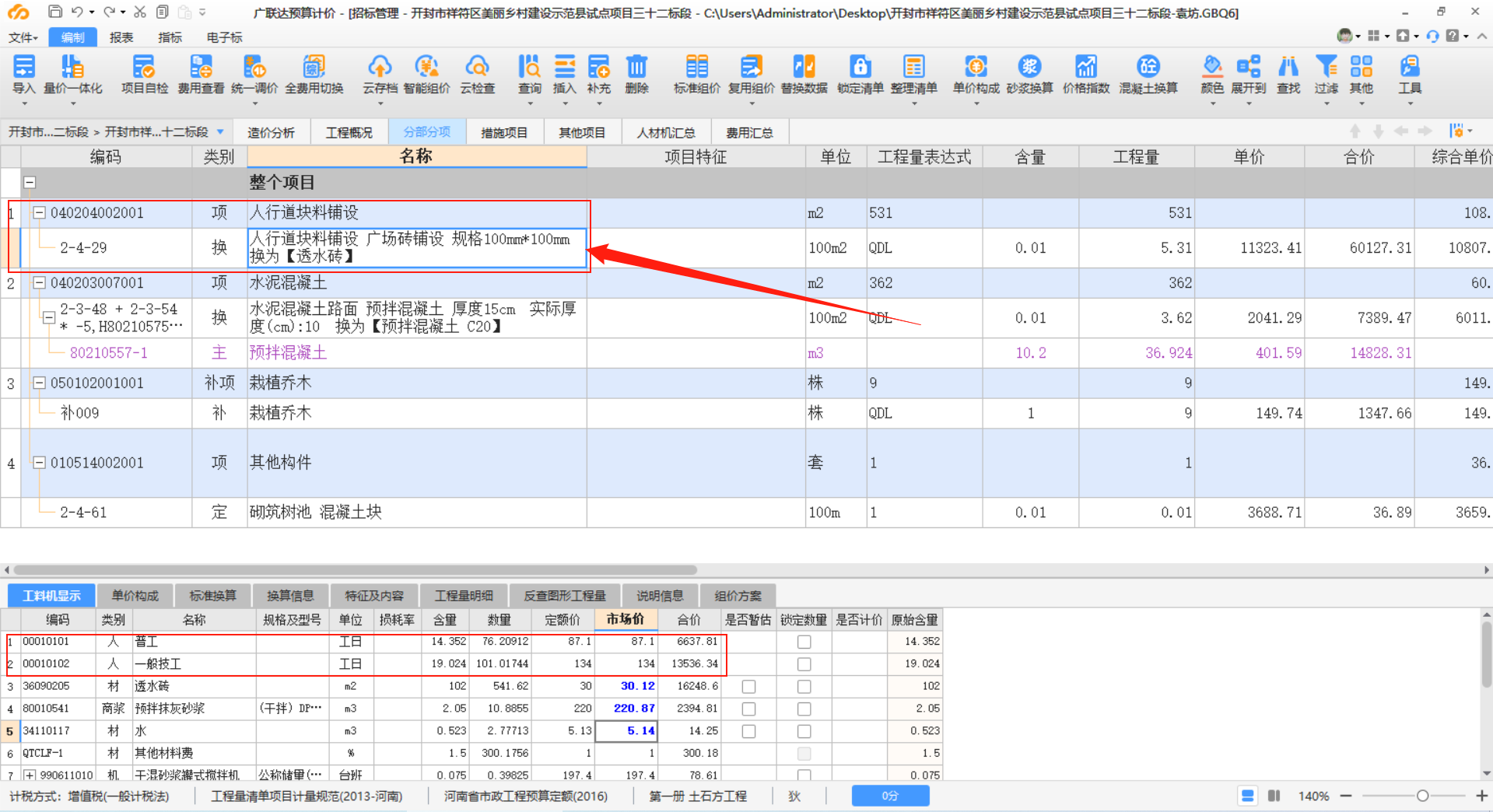The width and height of the screenshot is (1493, 812).
Task: Open 标准组价 tool
Action: (x=696, y=74)
